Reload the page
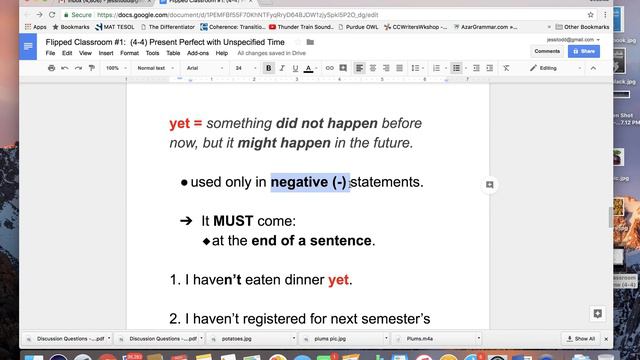 [52, 15]
